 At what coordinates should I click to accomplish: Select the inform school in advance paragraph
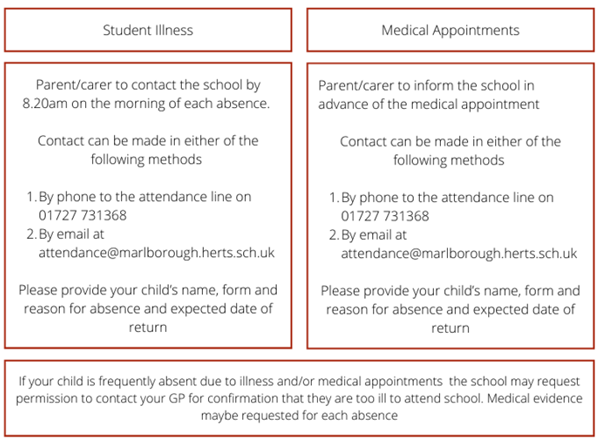pos(429,95)
